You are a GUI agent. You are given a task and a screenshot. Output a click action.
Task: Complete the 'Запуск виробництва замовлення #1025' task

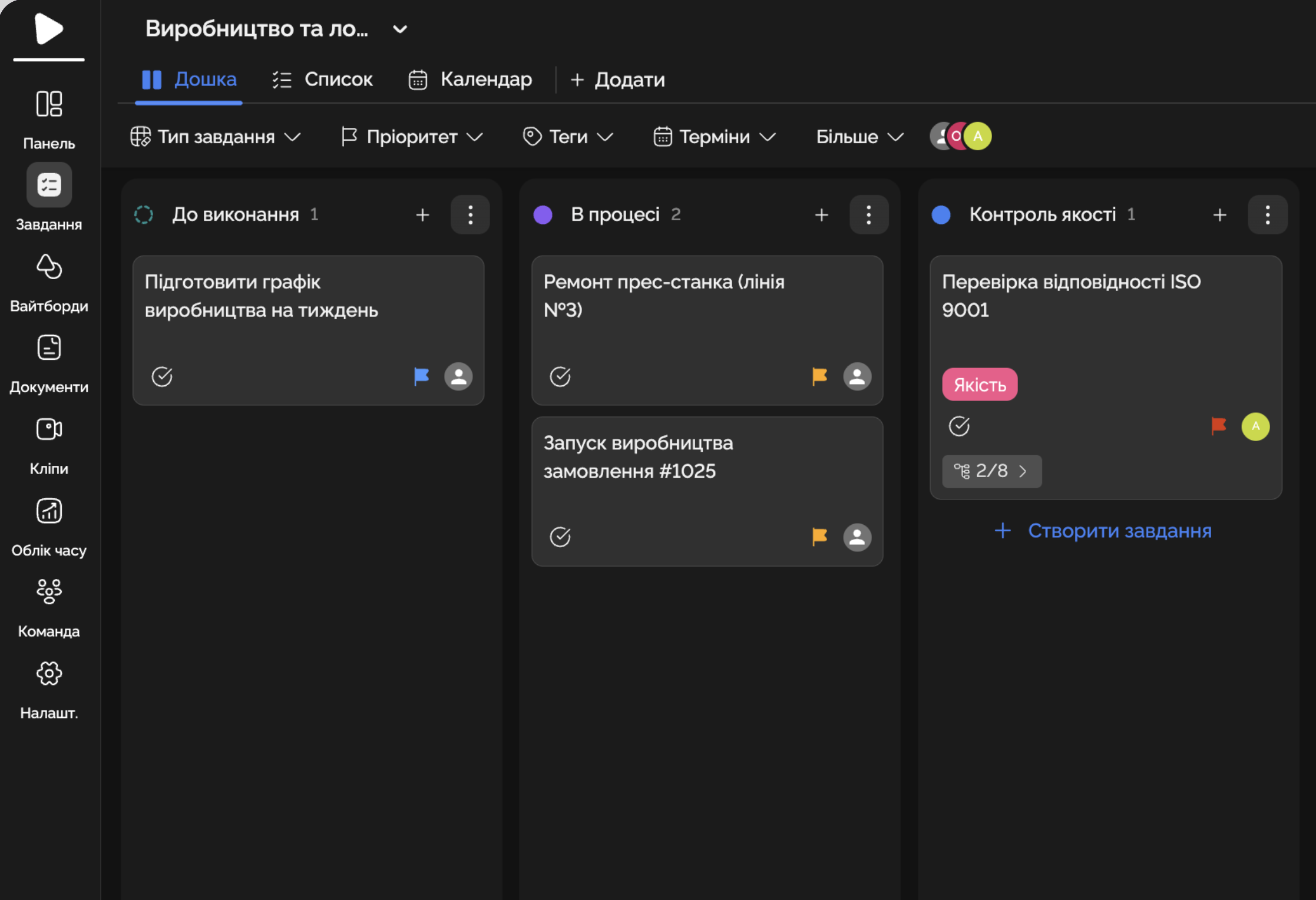560,537
